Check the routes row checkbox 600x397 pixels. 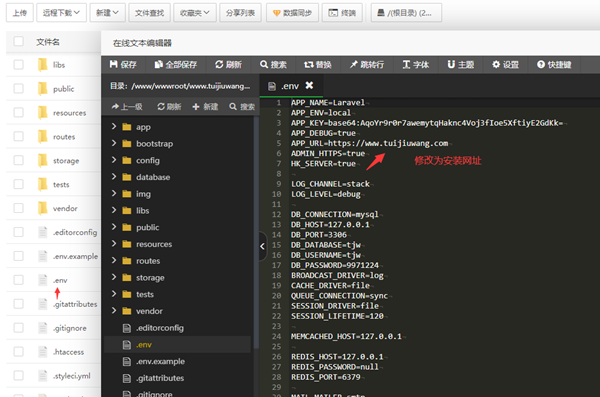tap(18, 136)
